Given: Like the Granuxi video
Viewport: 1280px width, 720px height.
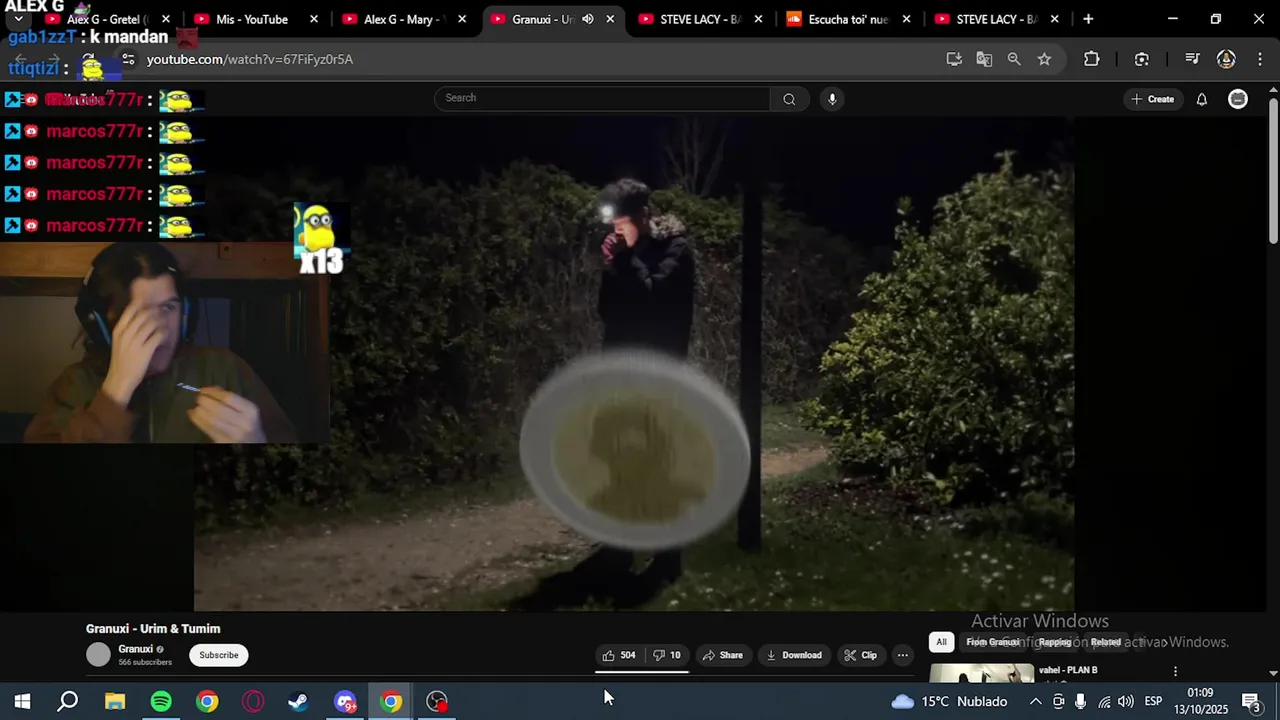Looking at the screenshot, I should (619, 655).
